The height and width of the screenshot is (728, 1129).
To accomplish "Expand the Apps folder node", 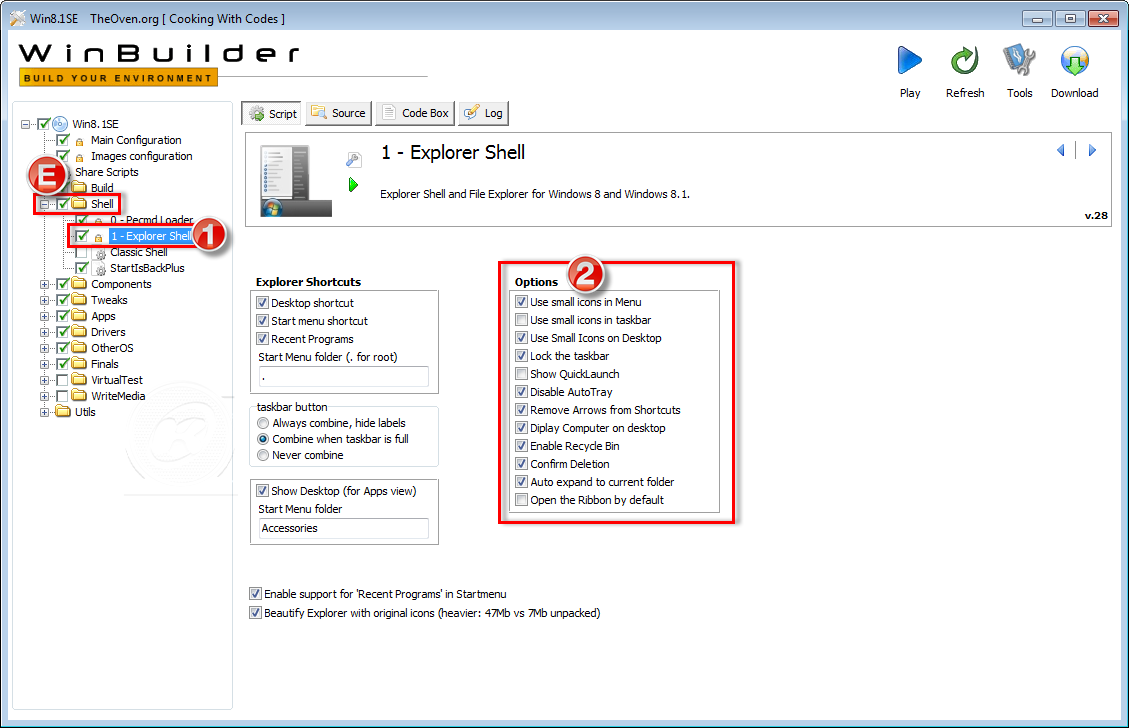I will pyautogui.click(x=45, y=316).
